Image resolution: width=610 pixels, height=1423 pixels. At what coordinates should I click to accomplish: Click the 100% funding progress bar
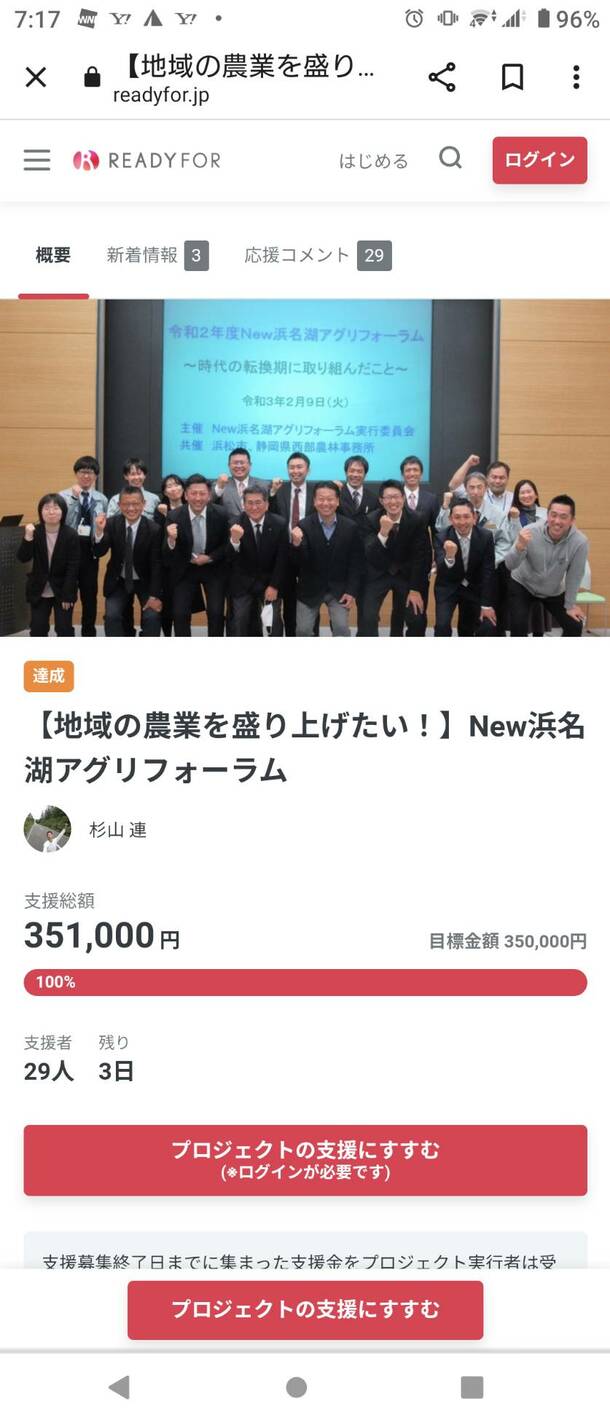[x=305, y=982]
